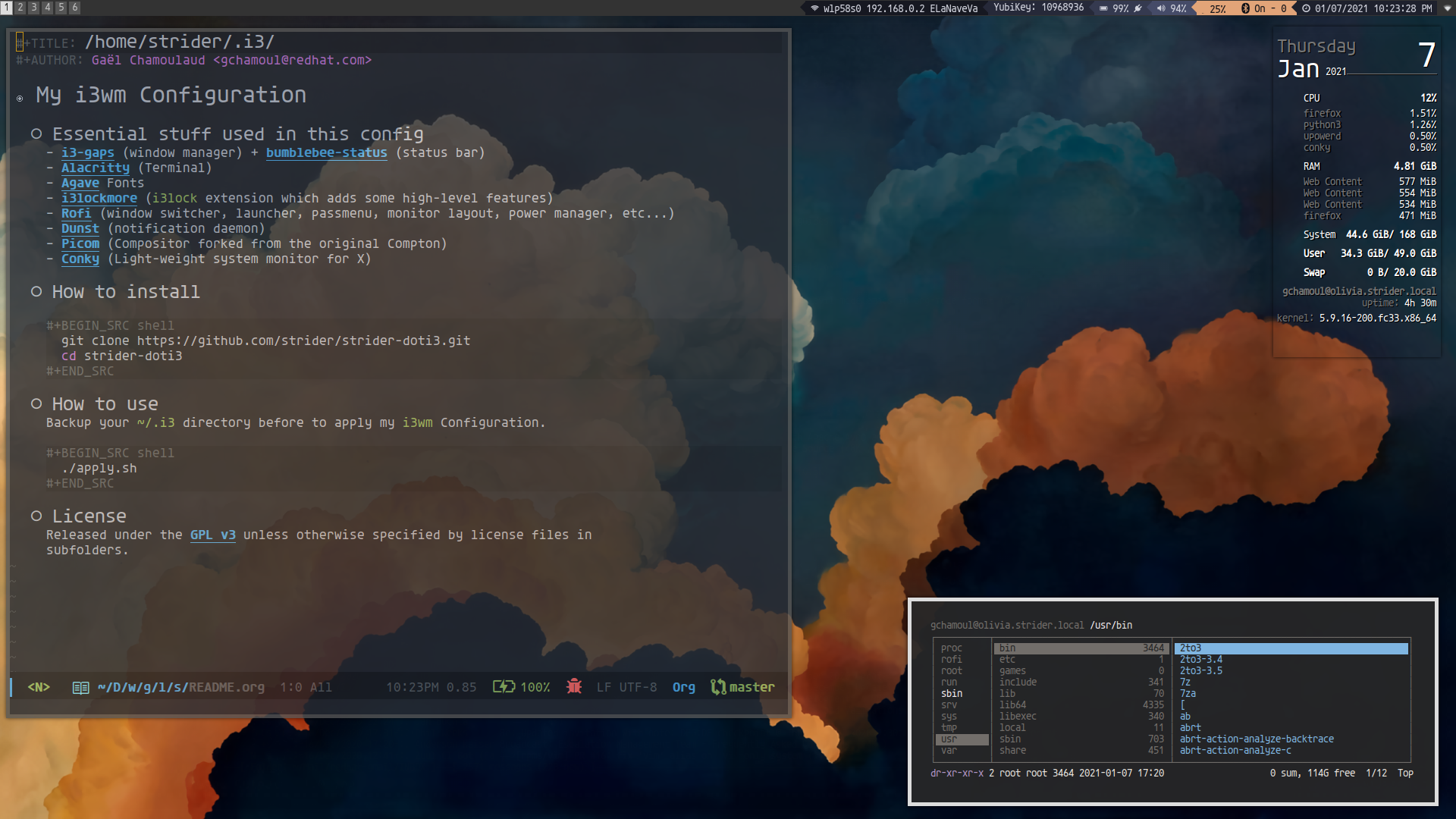Click the Org major mode indicator
The height and width of the screenshot is (819, 1456).
click(684, 687)
